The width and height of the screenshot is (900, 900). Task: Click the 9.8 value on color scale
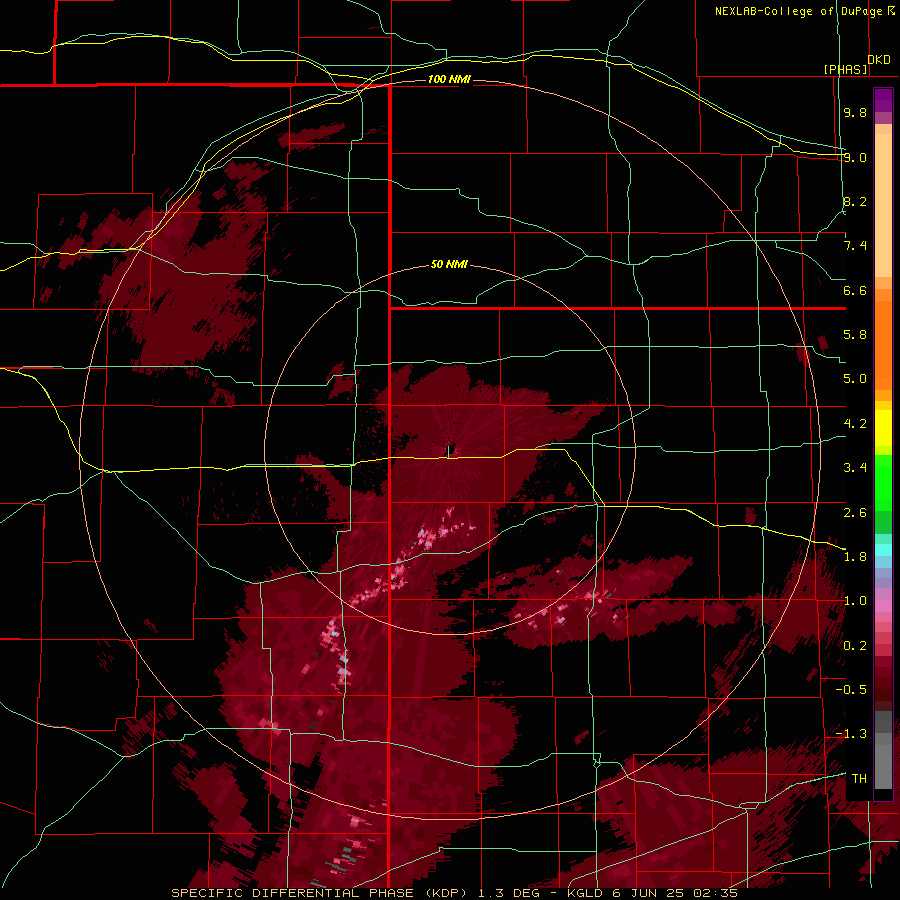(x=855, y=112)
